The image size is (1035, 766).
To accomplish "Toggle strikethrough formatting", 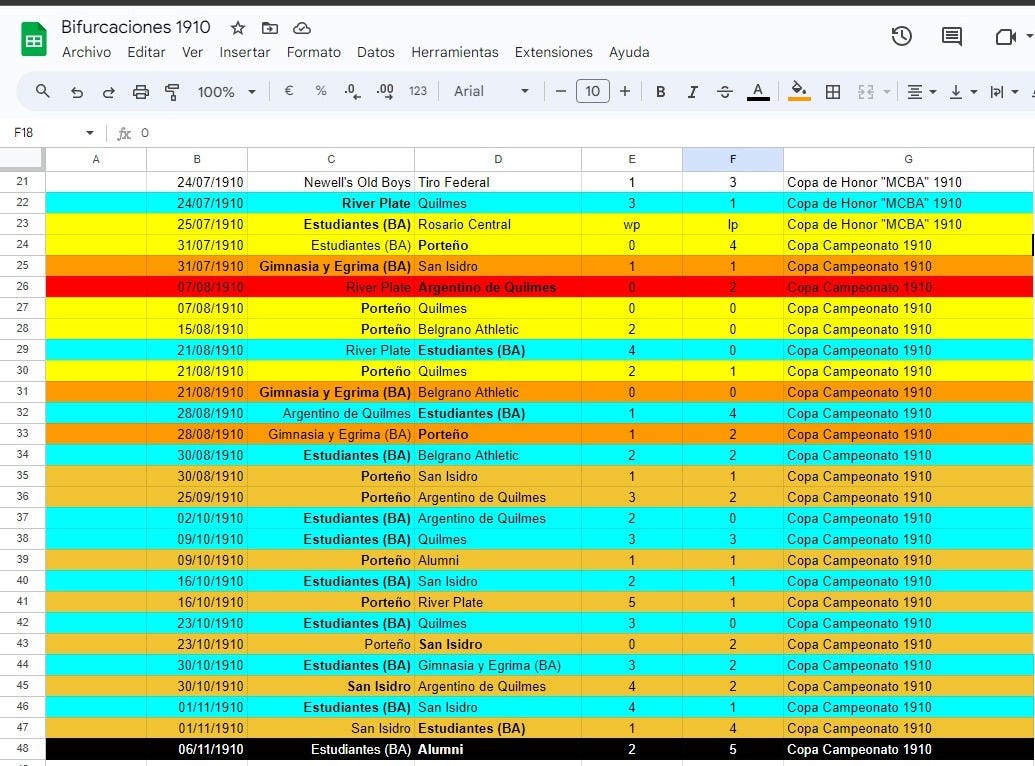I will (x=724, y=92).
